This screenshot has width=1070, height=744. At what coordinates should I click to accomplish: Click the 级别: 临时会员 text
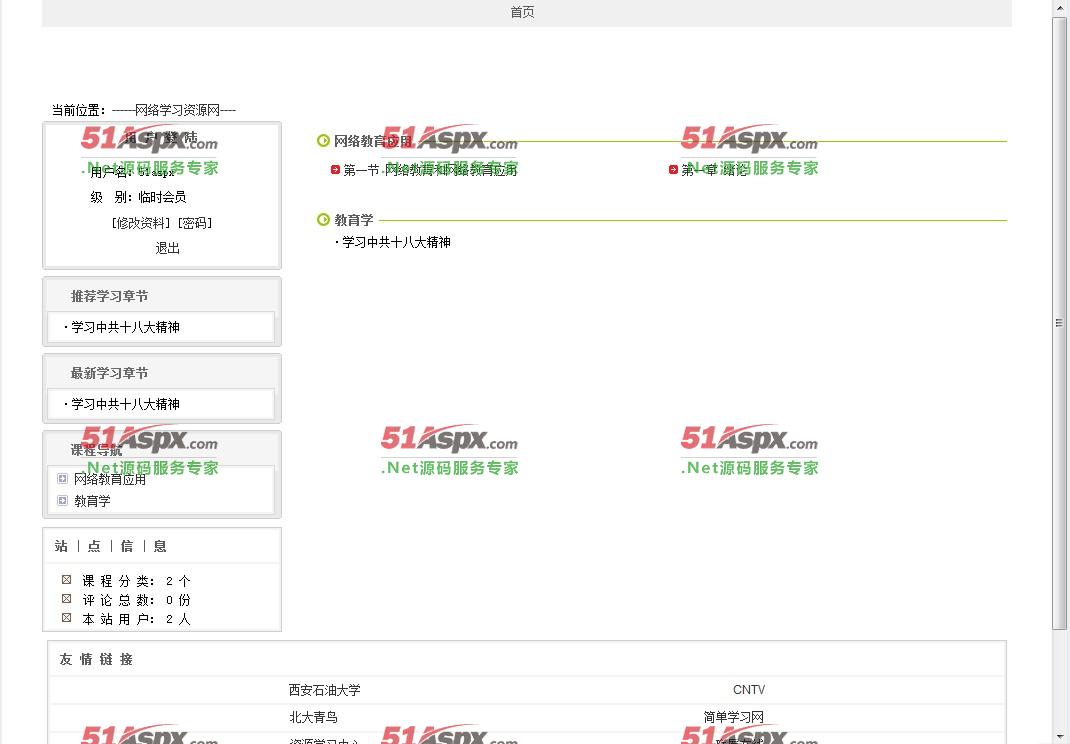point(138,197)
